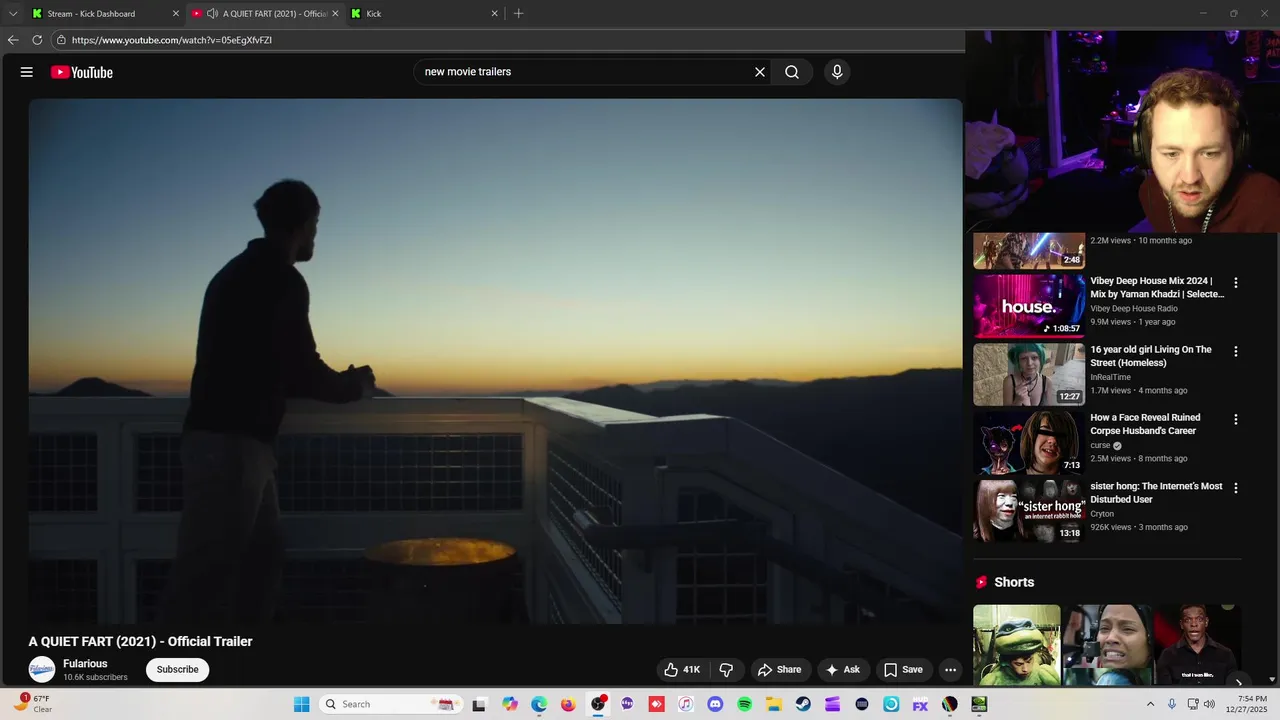Go to the YouTube home logo

(x=82, y=72)
